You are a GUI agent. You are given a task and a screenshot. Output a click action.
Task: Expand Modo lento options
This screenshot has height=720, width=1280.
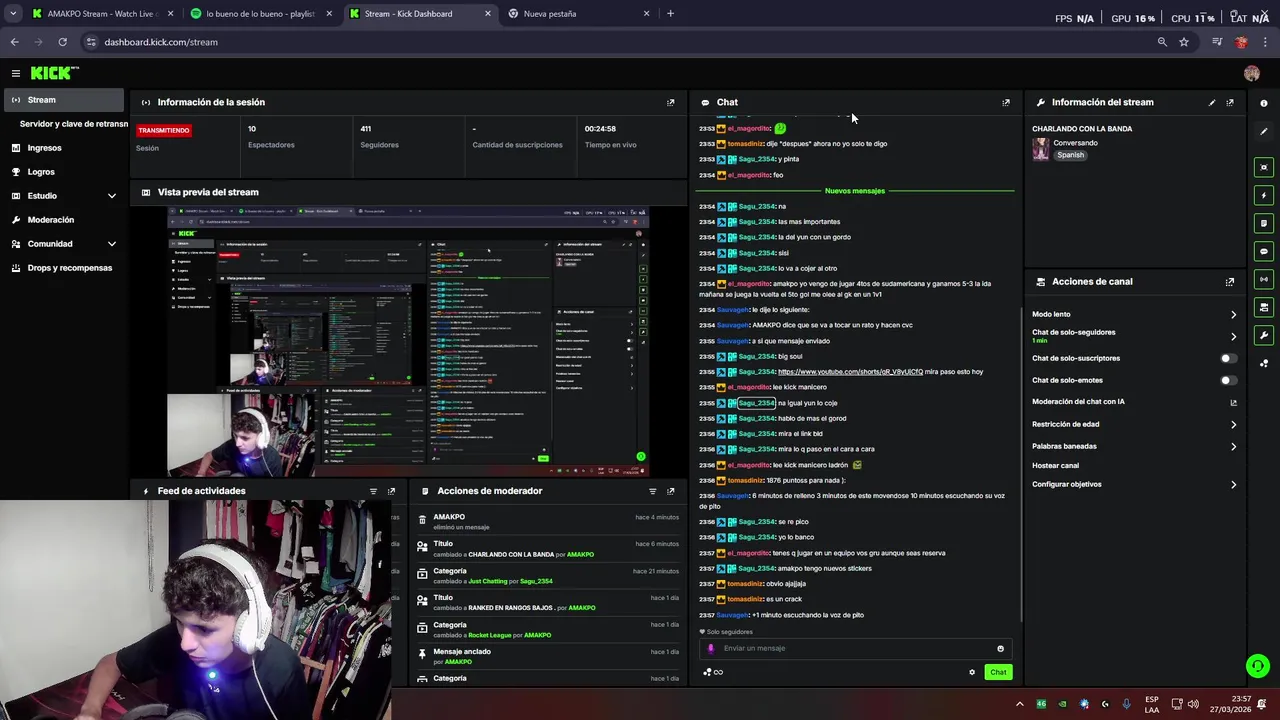tap(1233, 314)
